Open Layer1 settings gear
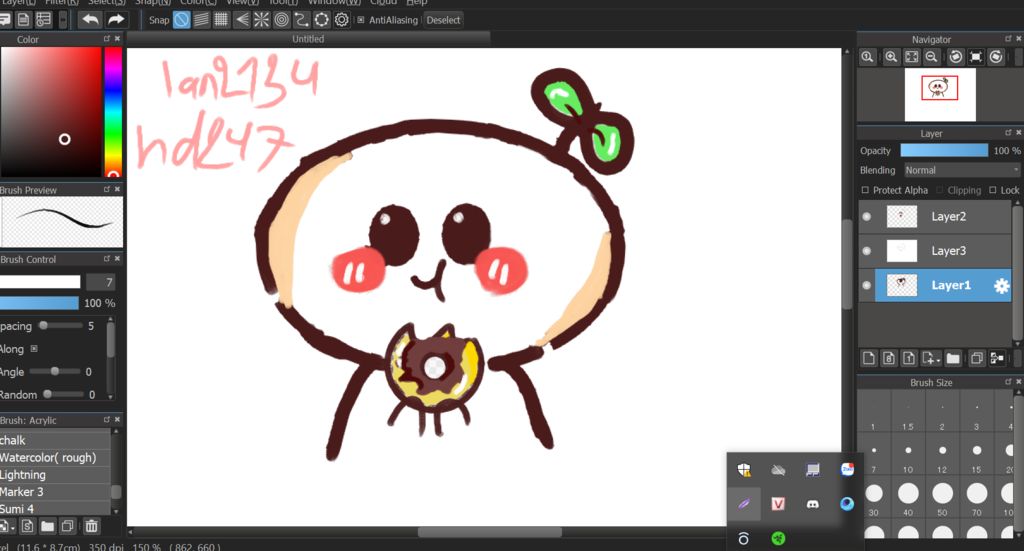 click(1001, 285)
